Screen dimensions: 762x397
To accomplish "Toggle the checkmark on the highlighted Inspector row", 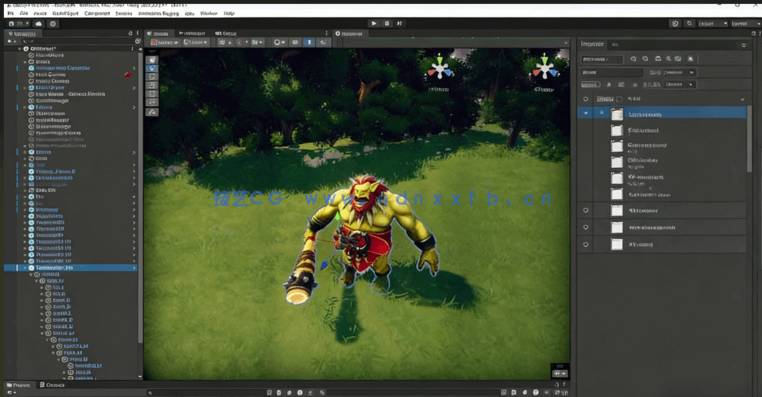I will [x=586, y=113].
